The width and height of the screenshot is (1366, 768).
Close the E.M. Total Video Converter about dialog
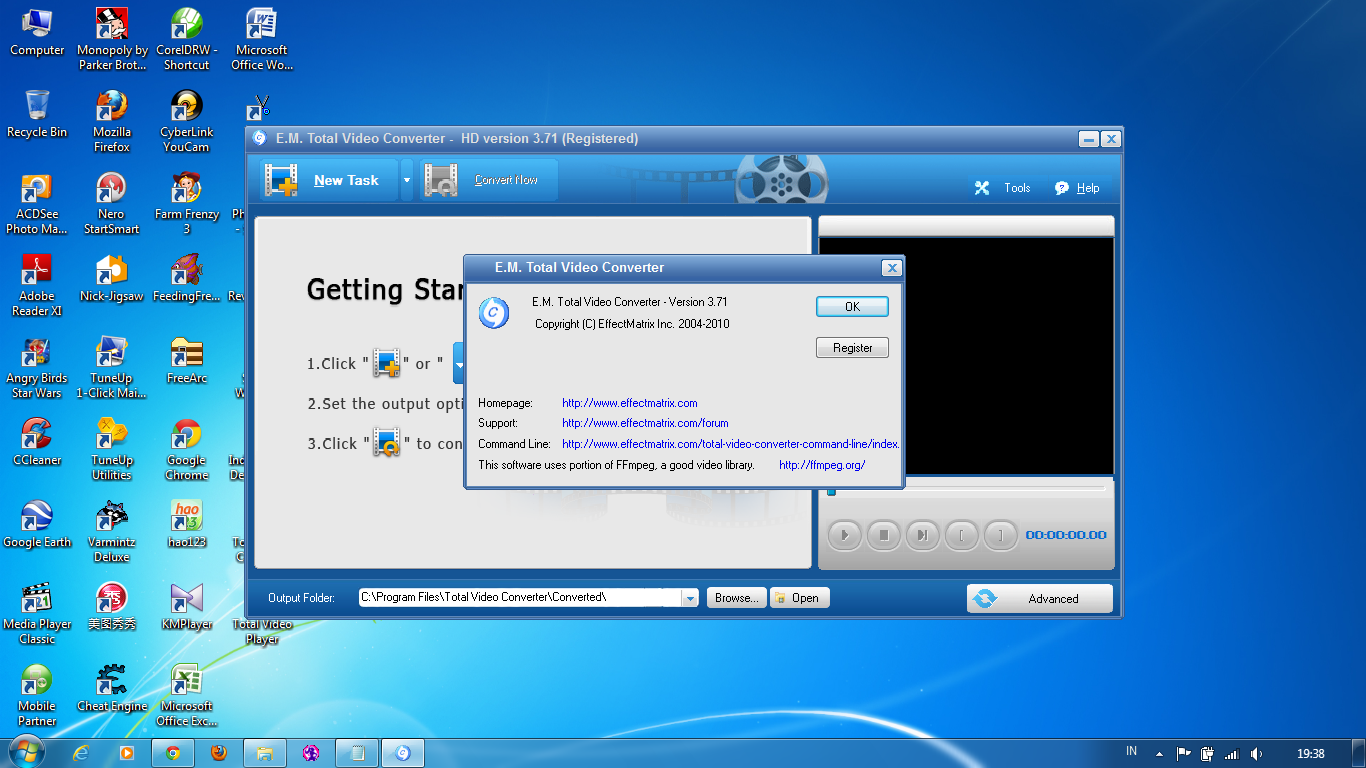click(x=891, y=268)
